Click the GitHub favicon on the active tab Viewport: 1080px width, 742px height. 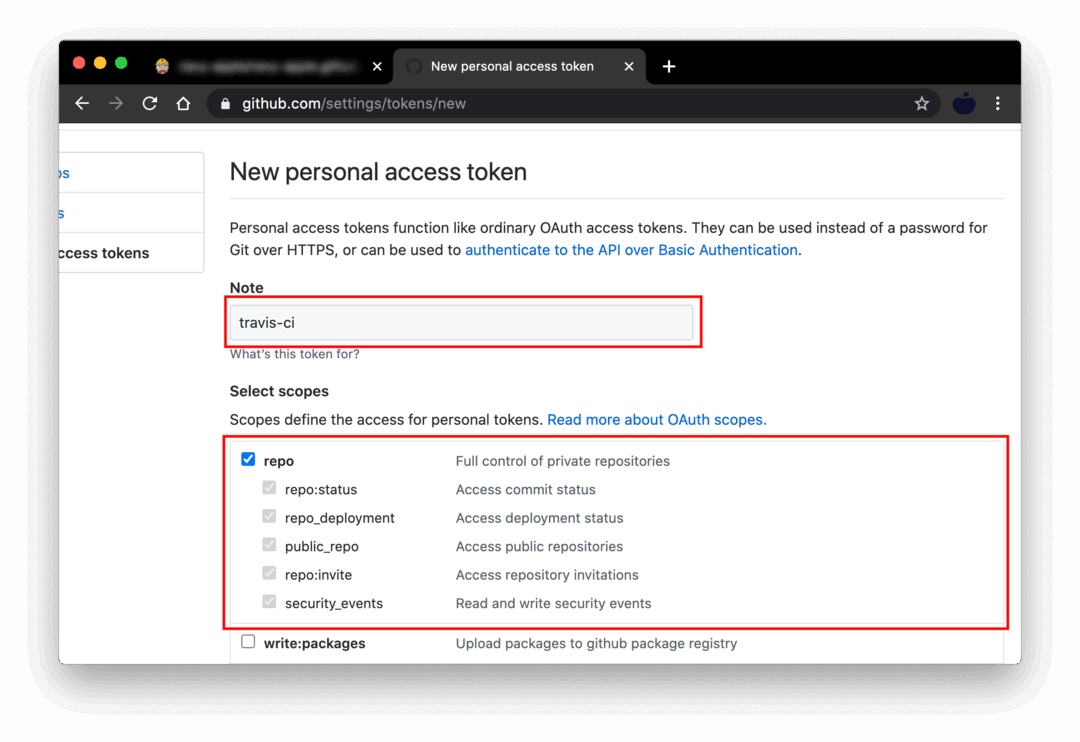click(412, 66)
